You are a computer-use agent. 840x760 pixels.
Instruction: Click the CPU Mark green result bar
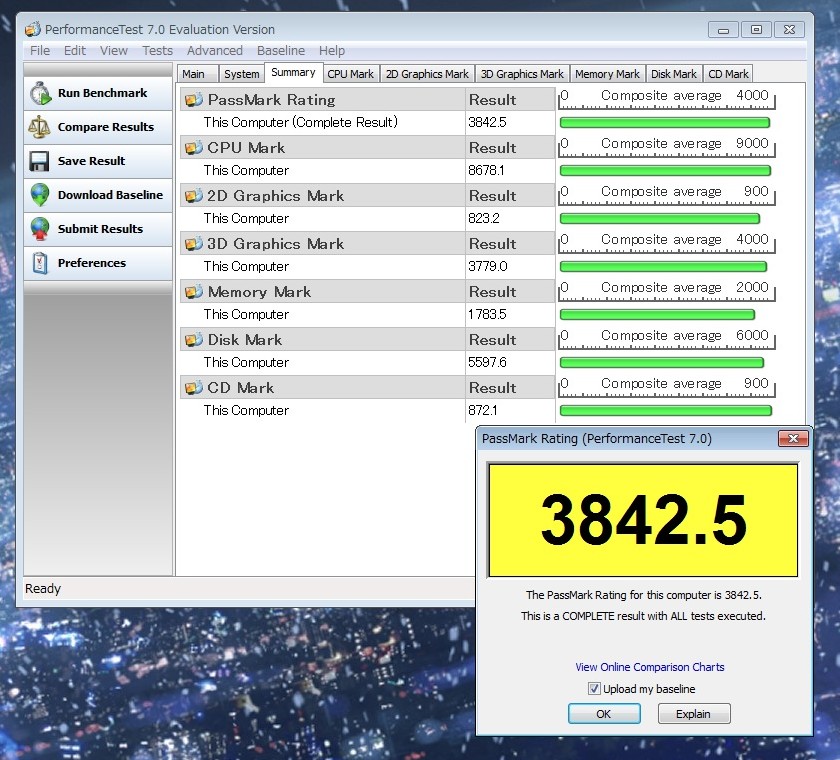point(665,171)
